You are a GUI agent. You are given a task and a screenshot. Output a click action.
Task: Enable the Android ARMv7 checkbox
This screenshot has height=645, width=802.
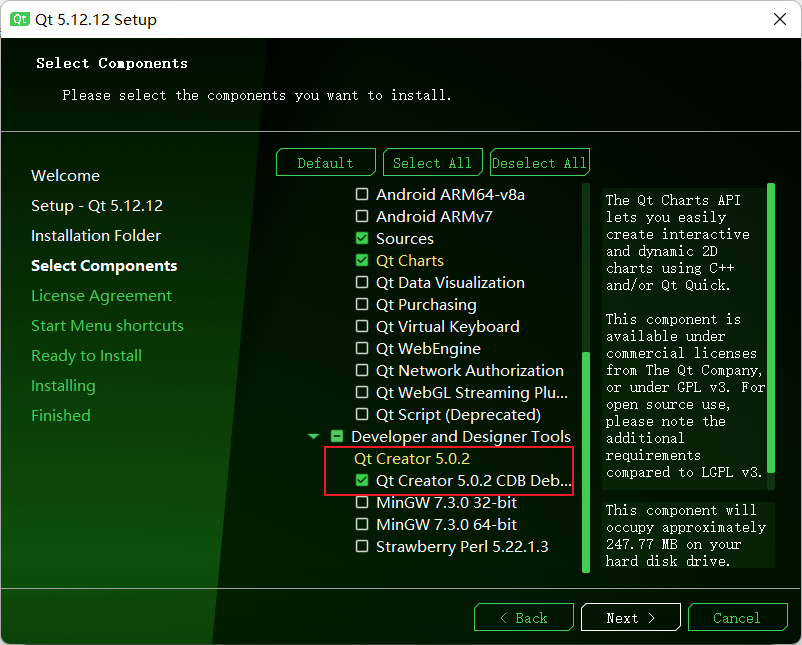(x=362, y=216)
